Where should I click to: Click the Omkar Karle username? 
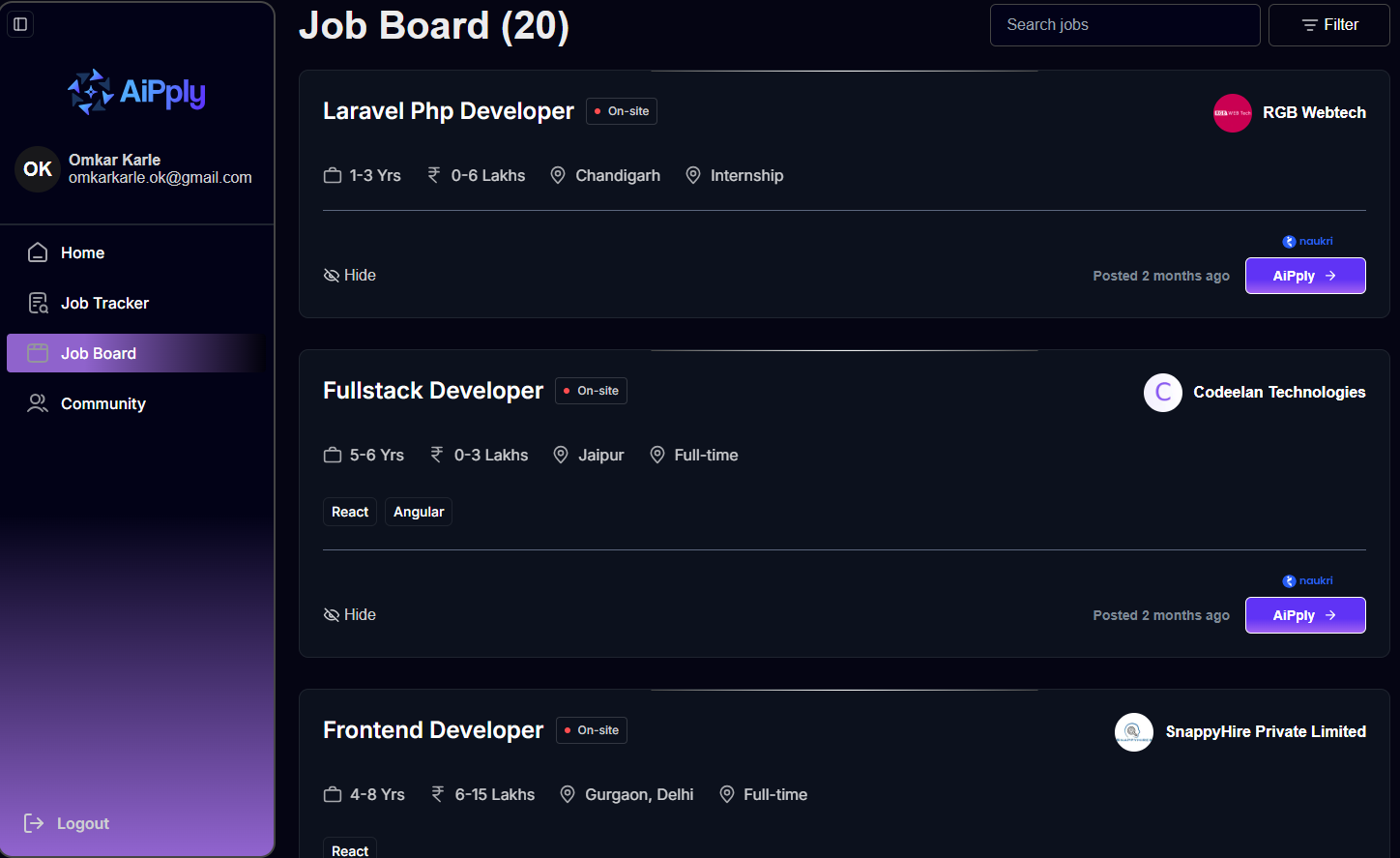point(114,160)
